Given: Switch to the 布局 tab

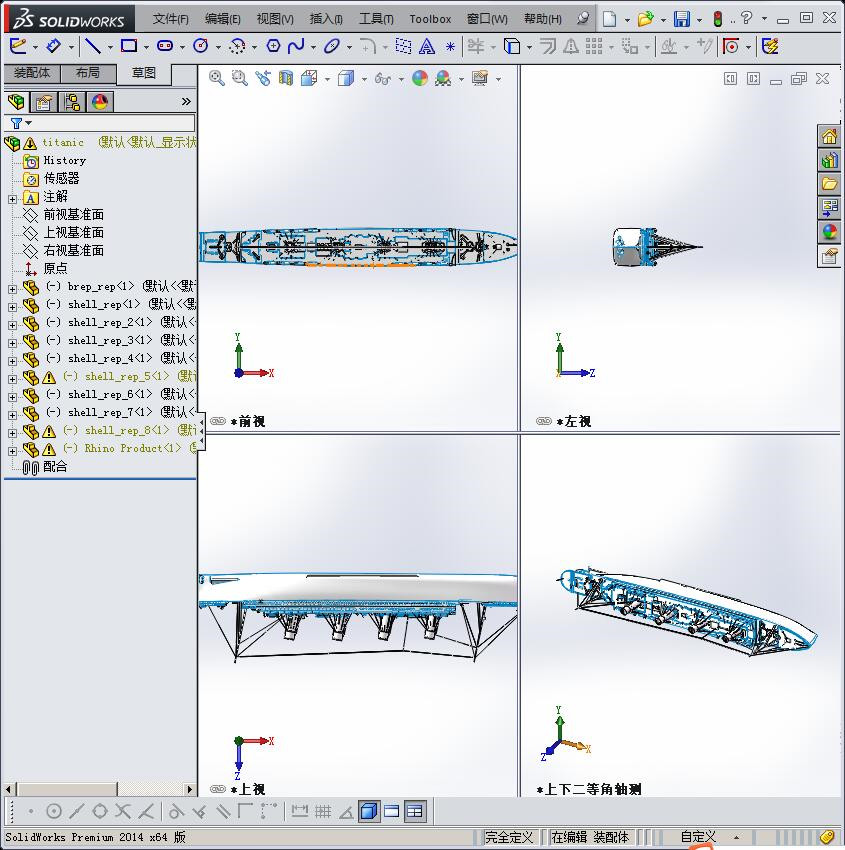Looking at the screenshot, I should point(88,73).
